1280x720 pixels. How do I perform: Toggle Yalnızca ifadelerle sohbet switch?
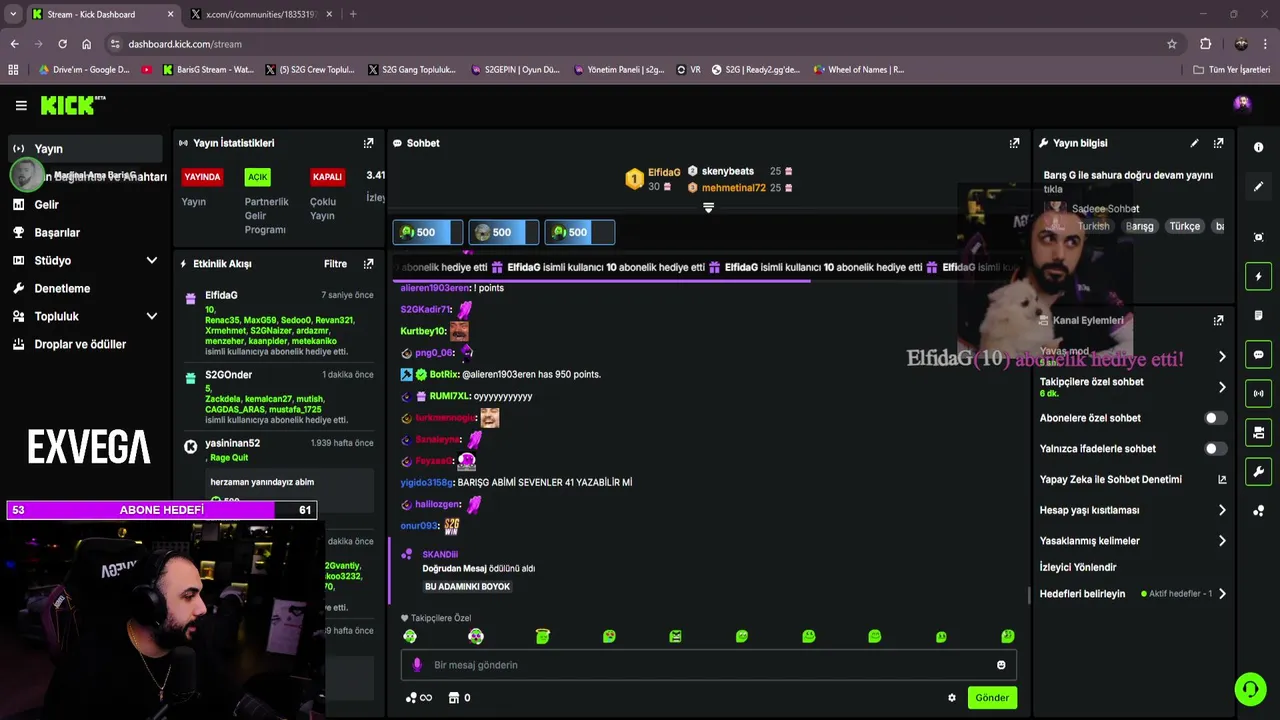click(1215, 449)
